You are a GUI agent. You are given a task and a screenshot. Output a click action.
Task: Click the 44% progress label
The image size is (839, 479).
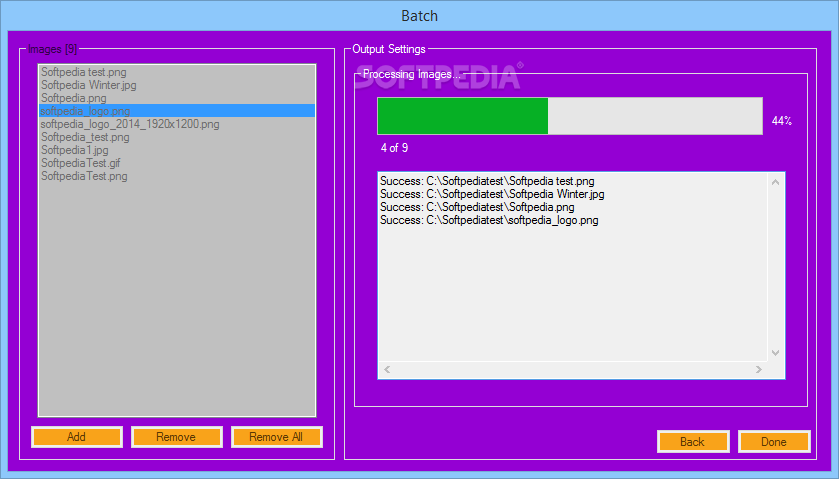coord(781,121)
